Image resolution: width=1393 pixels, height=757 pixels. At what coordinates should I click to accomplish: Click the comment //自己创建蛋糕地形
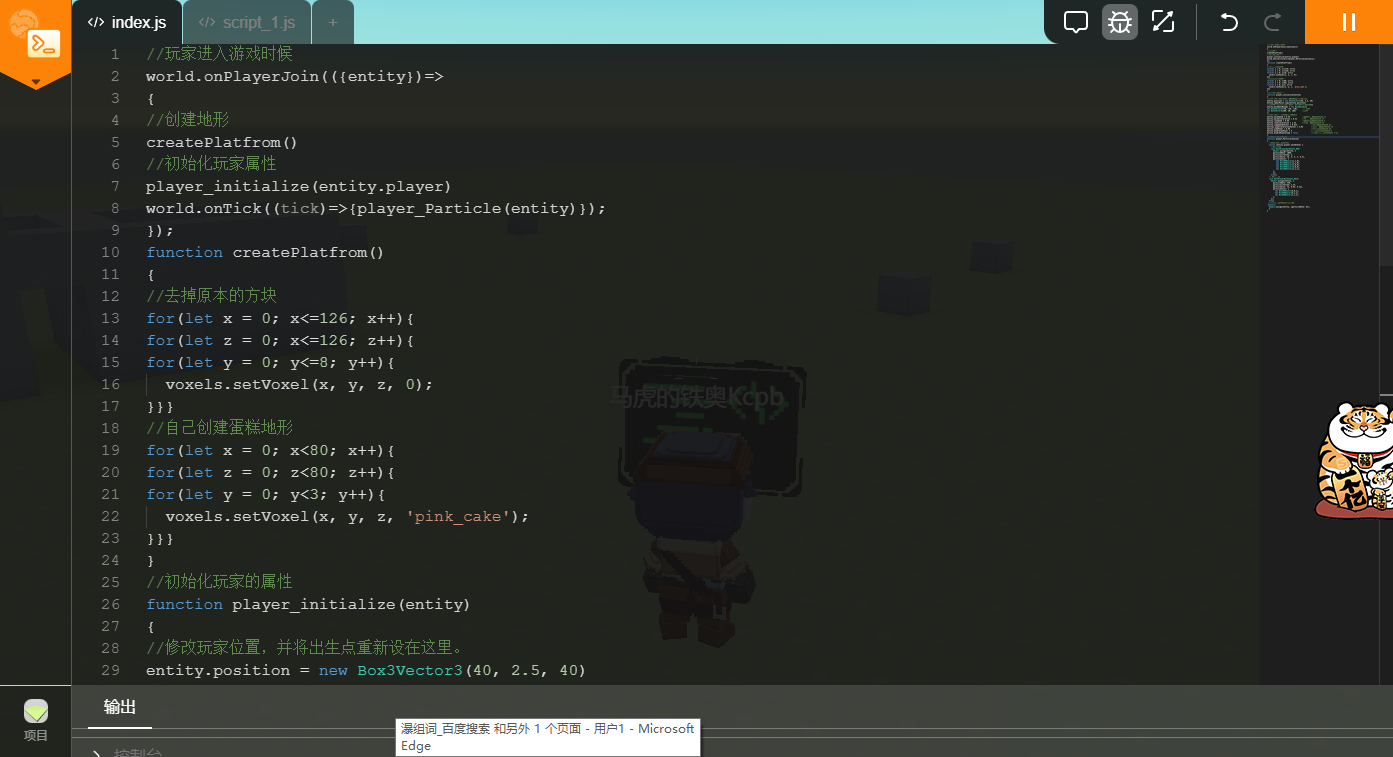pos(219,428)
